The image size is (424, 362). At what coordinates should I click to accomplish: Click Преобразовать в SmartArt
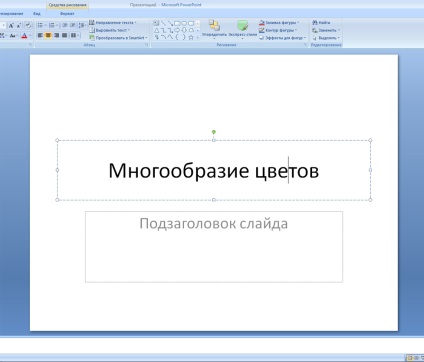coord(118,38)
